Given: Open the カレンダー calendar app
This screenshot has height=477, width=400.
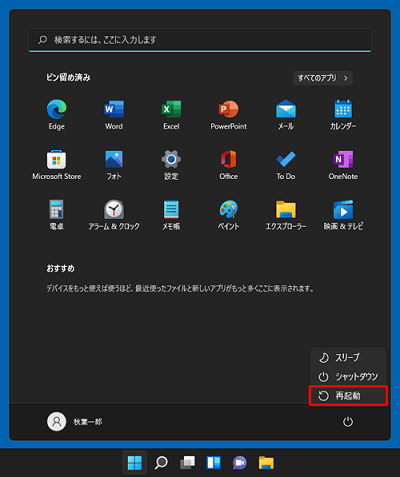Looking at the screenshot, I should (343, 115).
